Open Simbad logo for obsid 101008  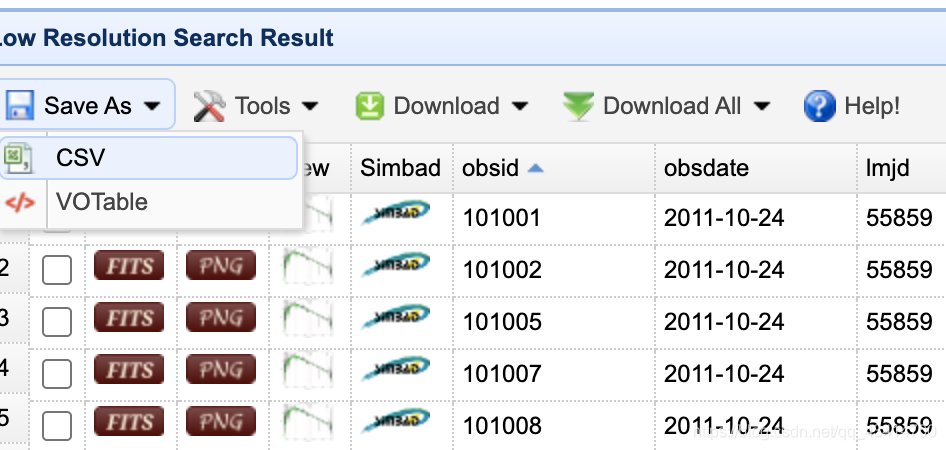tap(396, 420)
